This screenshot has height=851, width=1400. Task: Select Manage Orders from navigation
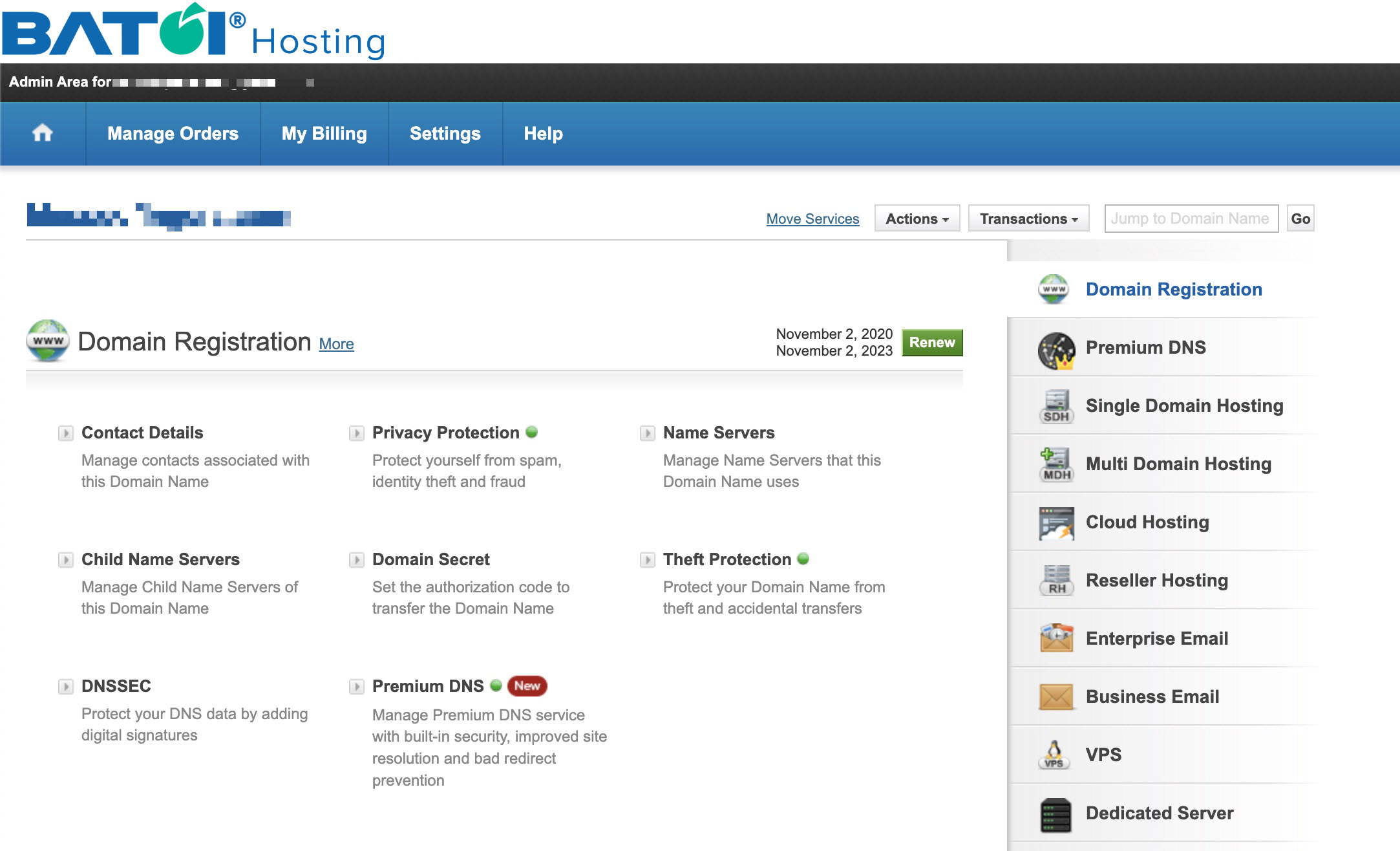click(173, 133)
